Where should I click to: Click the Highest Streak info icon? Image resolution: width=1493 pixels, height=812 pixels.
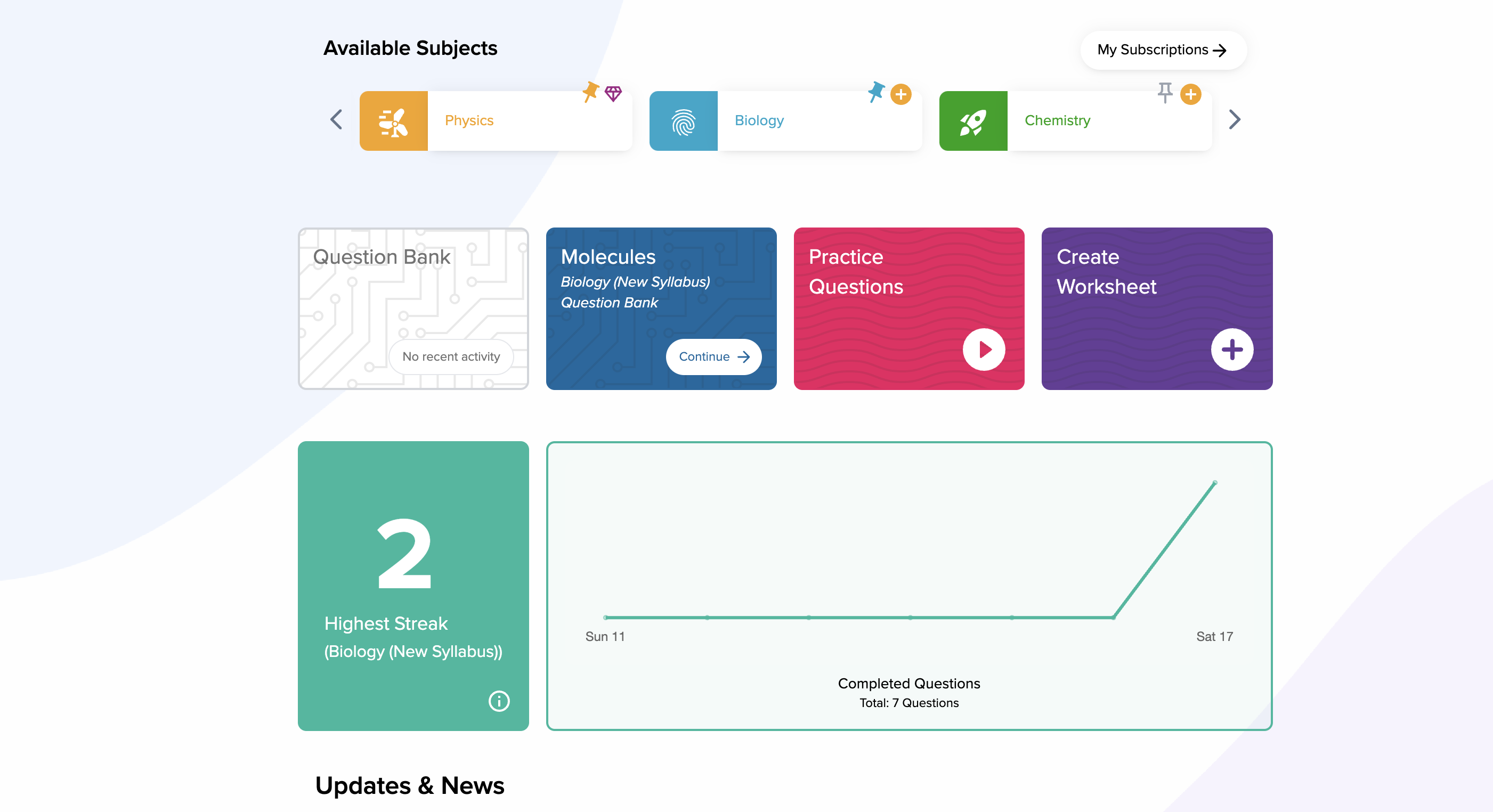tap(500, 699)
